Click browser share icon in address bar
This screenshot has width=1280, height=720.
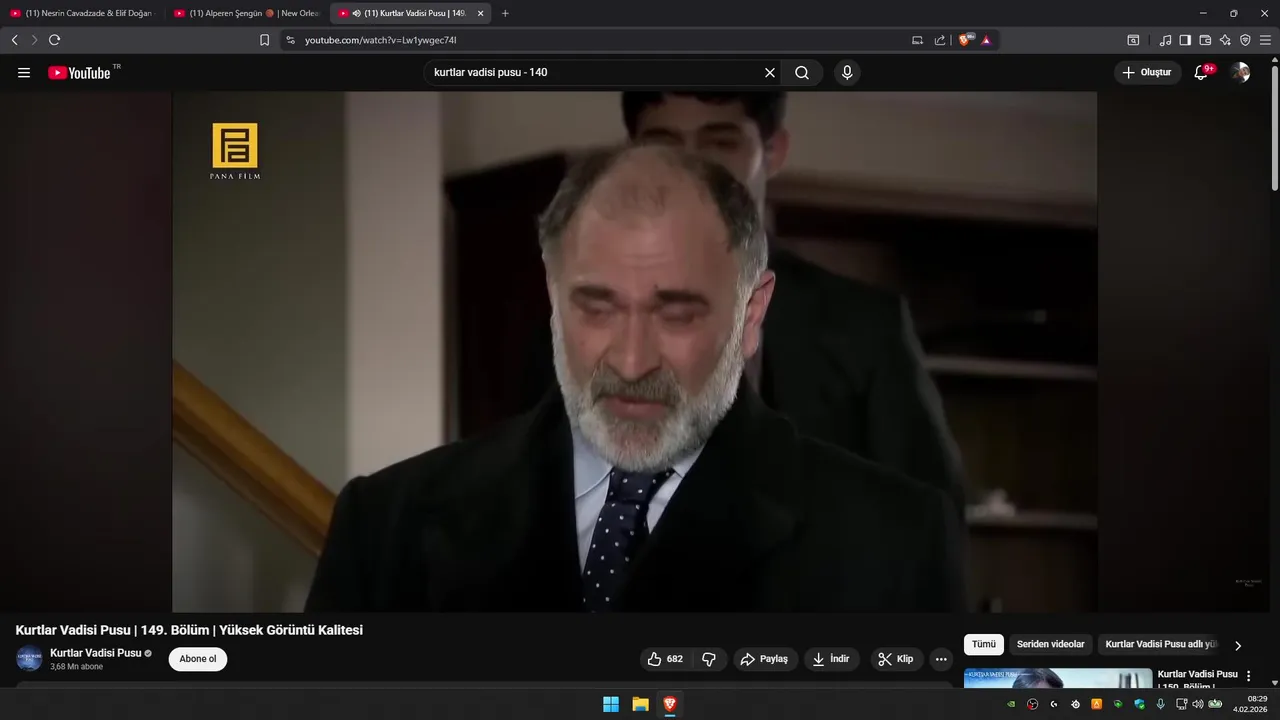point(940,40)
